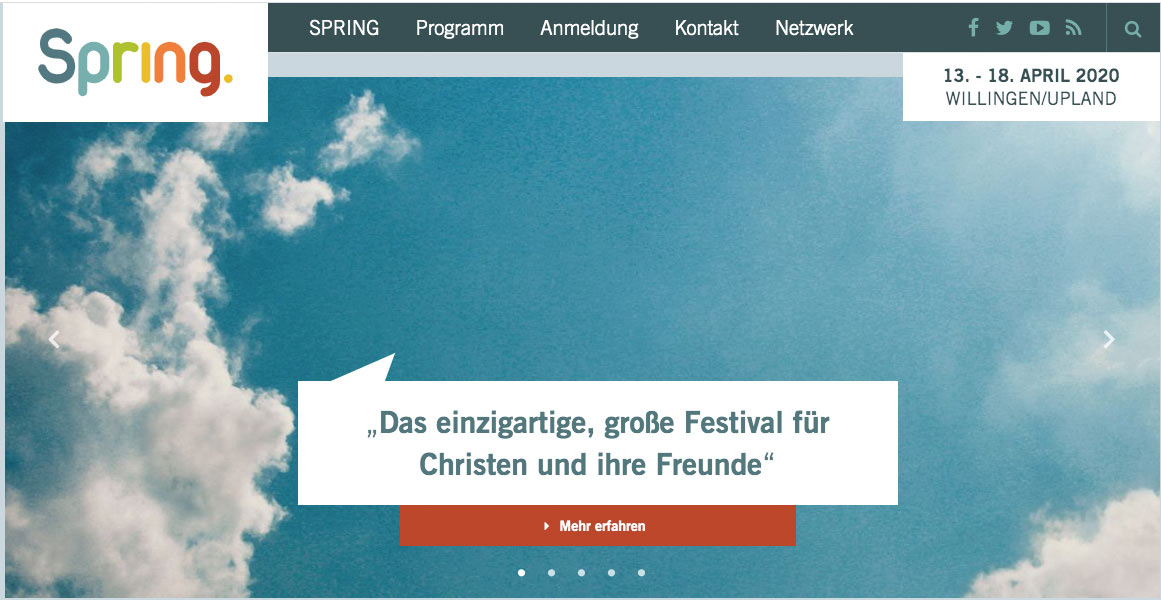Go to previous slide with left arrow

point(53,339)
